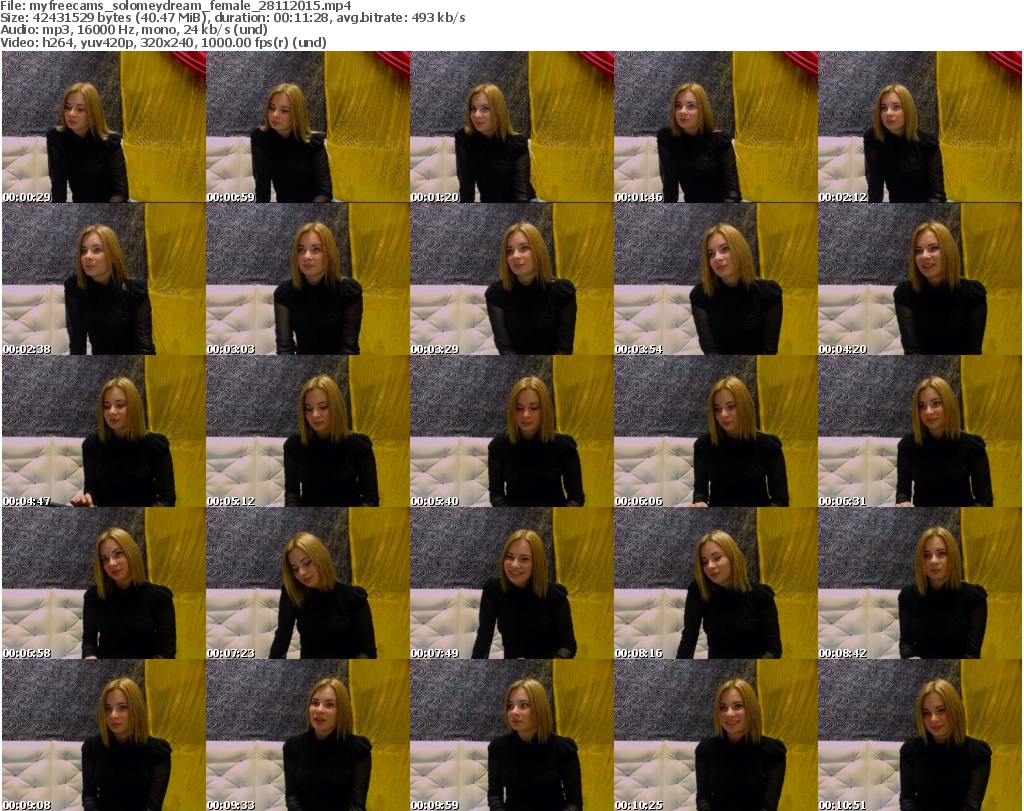Open the frame timestamped 00:10:25

[x=716, y=735]
